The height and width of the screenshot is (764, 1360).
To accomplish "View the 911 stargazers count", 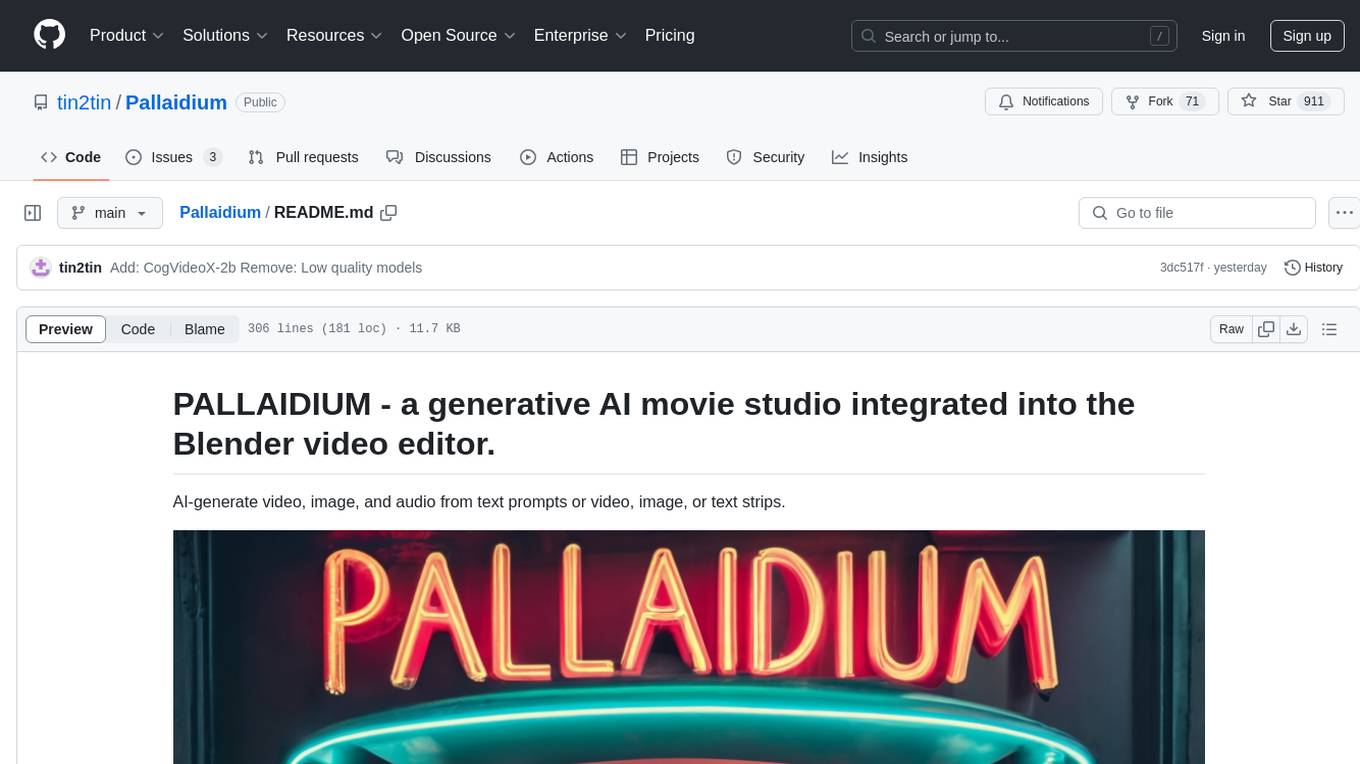I will point(1313,102).
